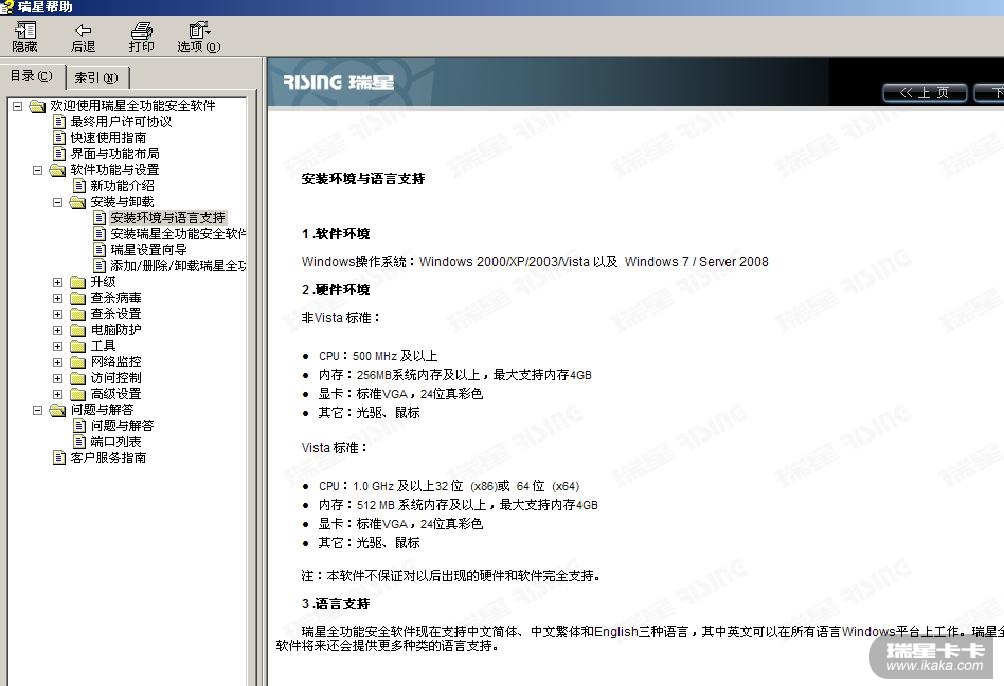Click the page icon beside 安装环境与语言支持
This screenshot has width=1004, height=686.
[x=99, y=218]
